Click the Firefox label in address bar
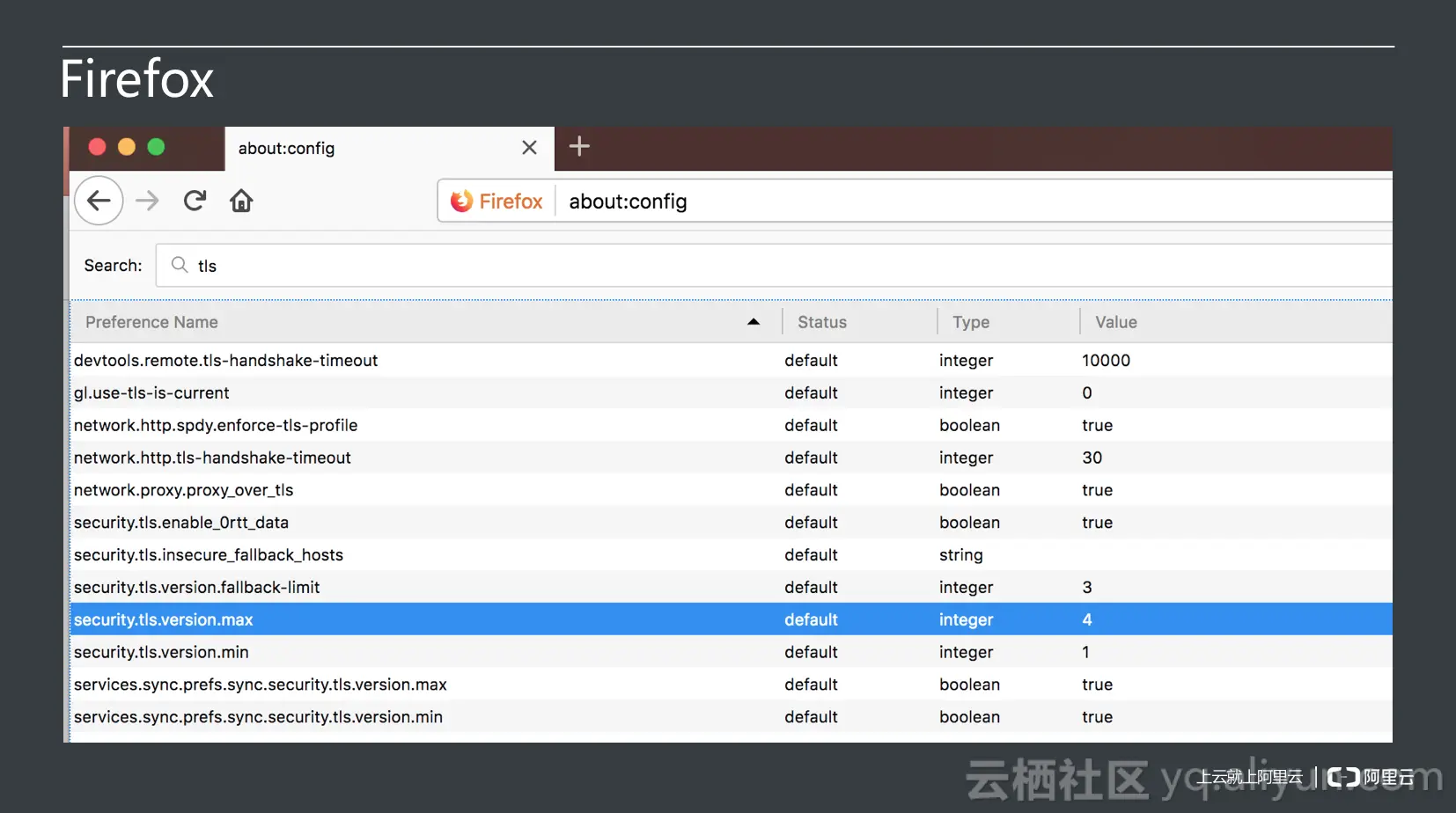The image size is (1456, 813). 511,201
